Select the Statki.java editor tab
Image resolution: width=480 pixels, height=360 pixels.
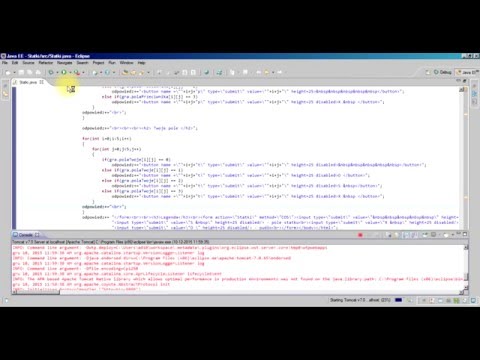tap(28, 82)
